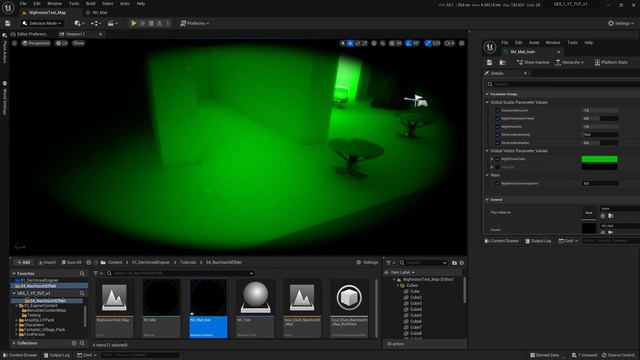Open the Hierarchy dropdown in material editor
The image size is (640, 360).
pyautogui.click(x=569, y=62)
